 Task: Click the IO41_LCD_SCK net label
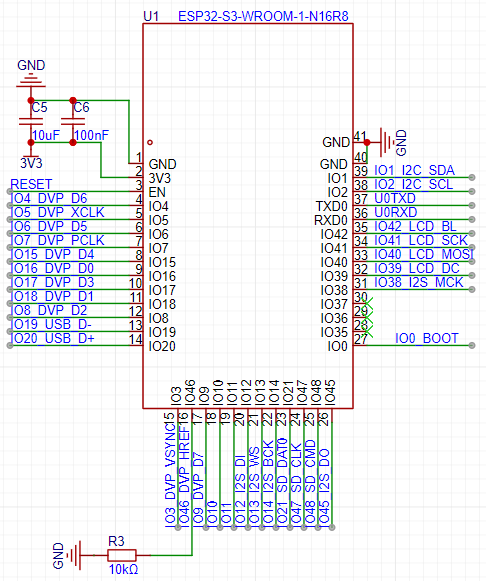click(421, 240)
